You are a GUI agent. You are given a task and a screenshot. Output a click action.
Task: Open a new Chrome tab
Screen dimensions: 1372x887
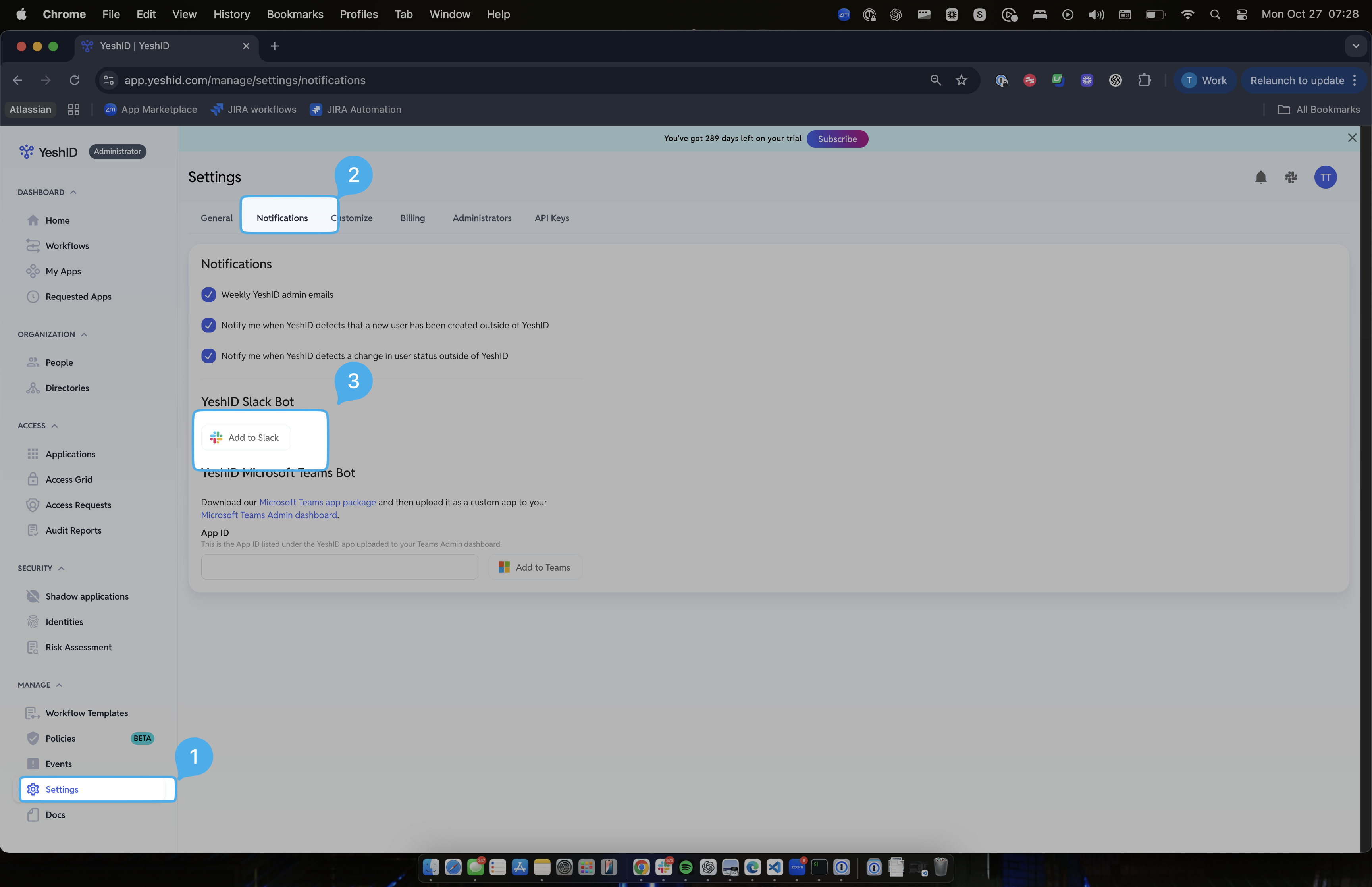click(275, 46)
